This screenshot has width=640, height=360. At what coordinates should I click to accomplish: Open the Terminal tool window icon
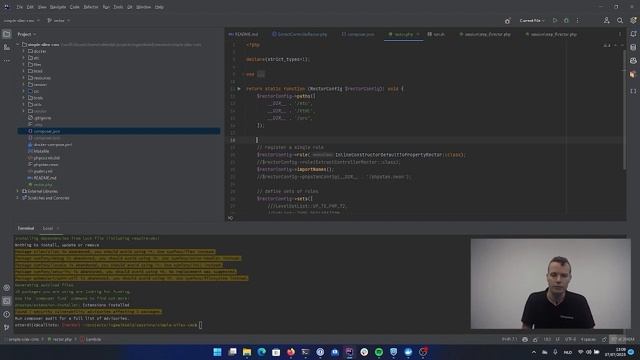coord(7,301)
